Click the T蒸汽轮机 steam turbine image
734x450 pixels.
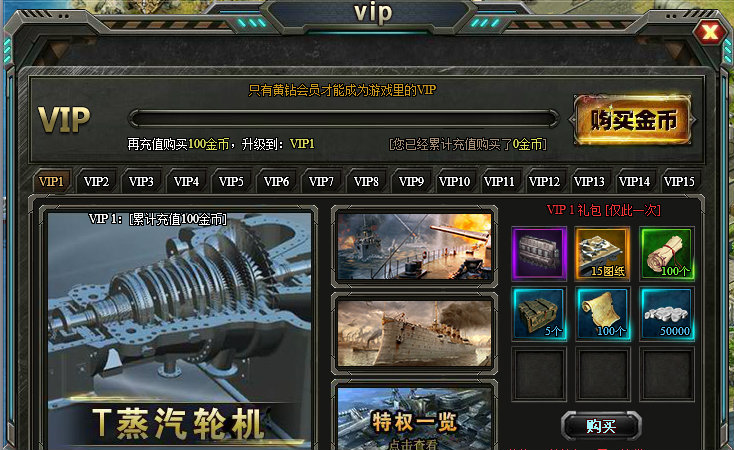(x=180, y=330)
